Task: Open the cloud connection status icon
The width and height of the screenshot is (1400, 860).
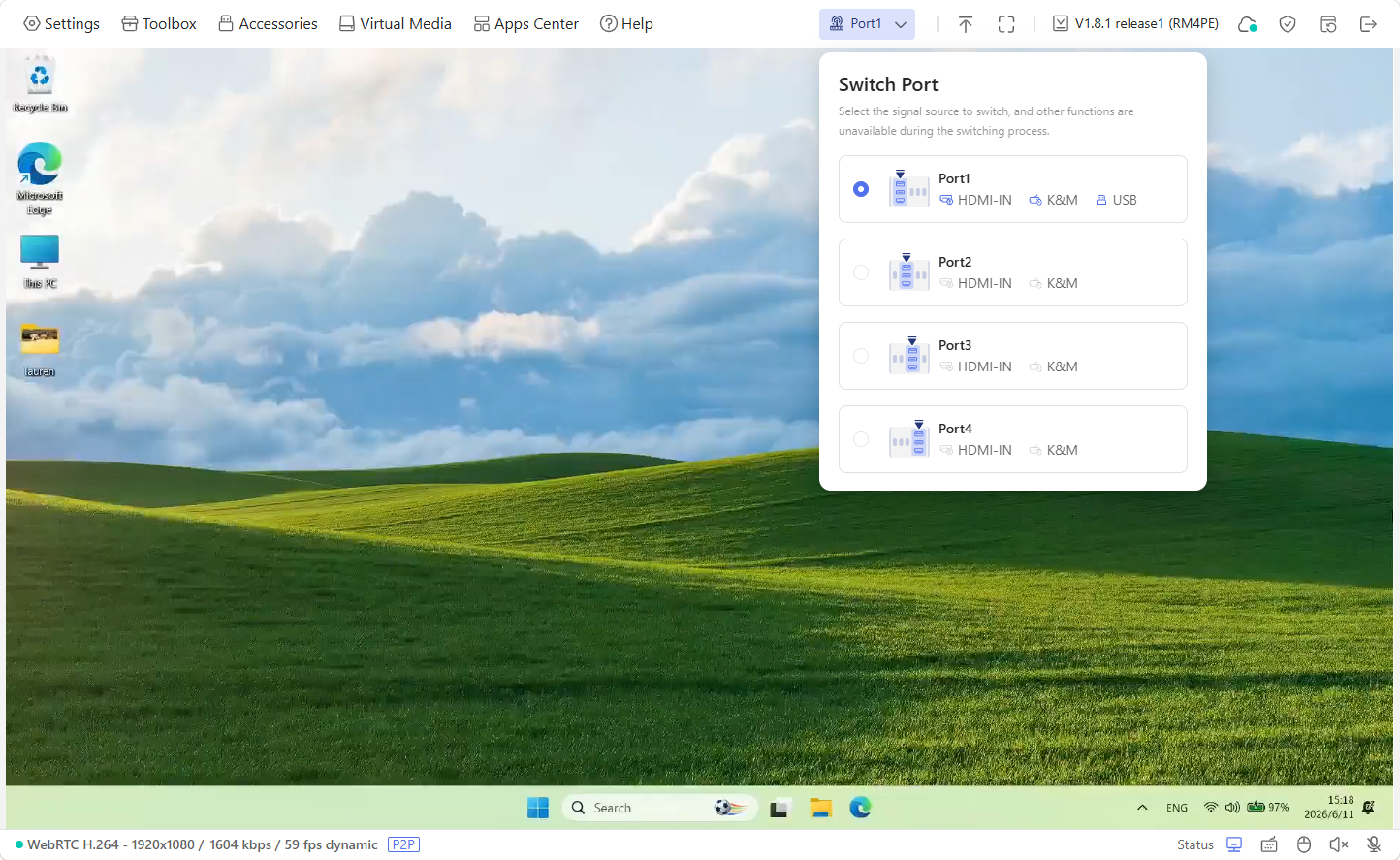Action: (x=1248, y=24)
